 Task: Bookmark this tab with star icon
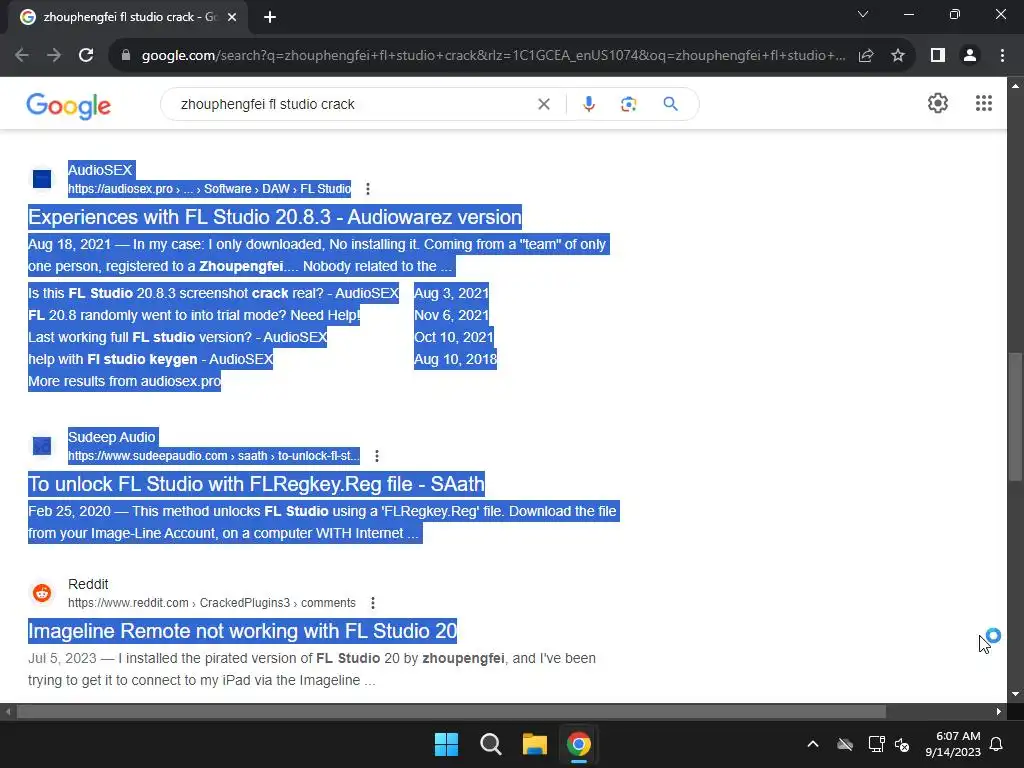click(898, 56)
